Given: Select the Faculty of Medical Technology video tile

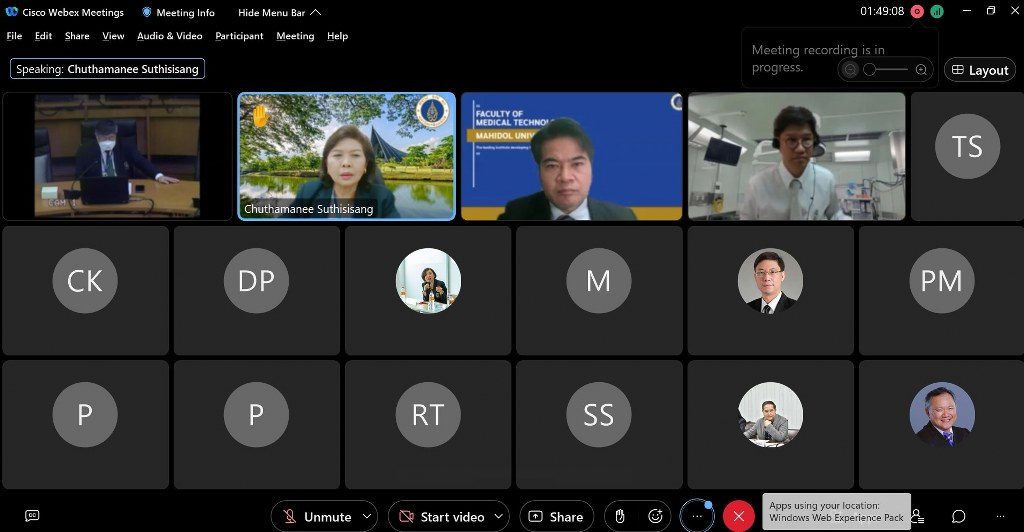Looking at the screenshot, I should pos(571,156).
